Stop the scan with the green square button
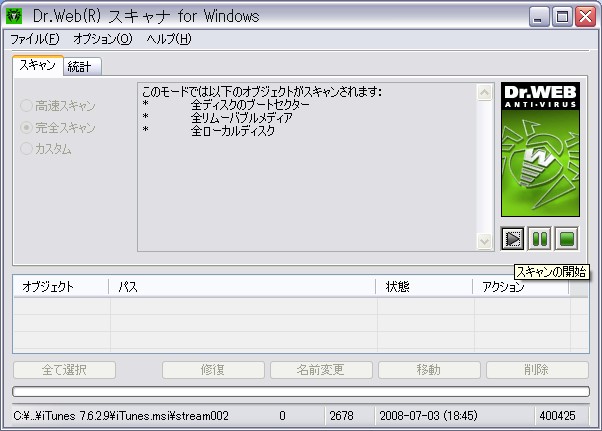The image size is (602, 431). 567,239
